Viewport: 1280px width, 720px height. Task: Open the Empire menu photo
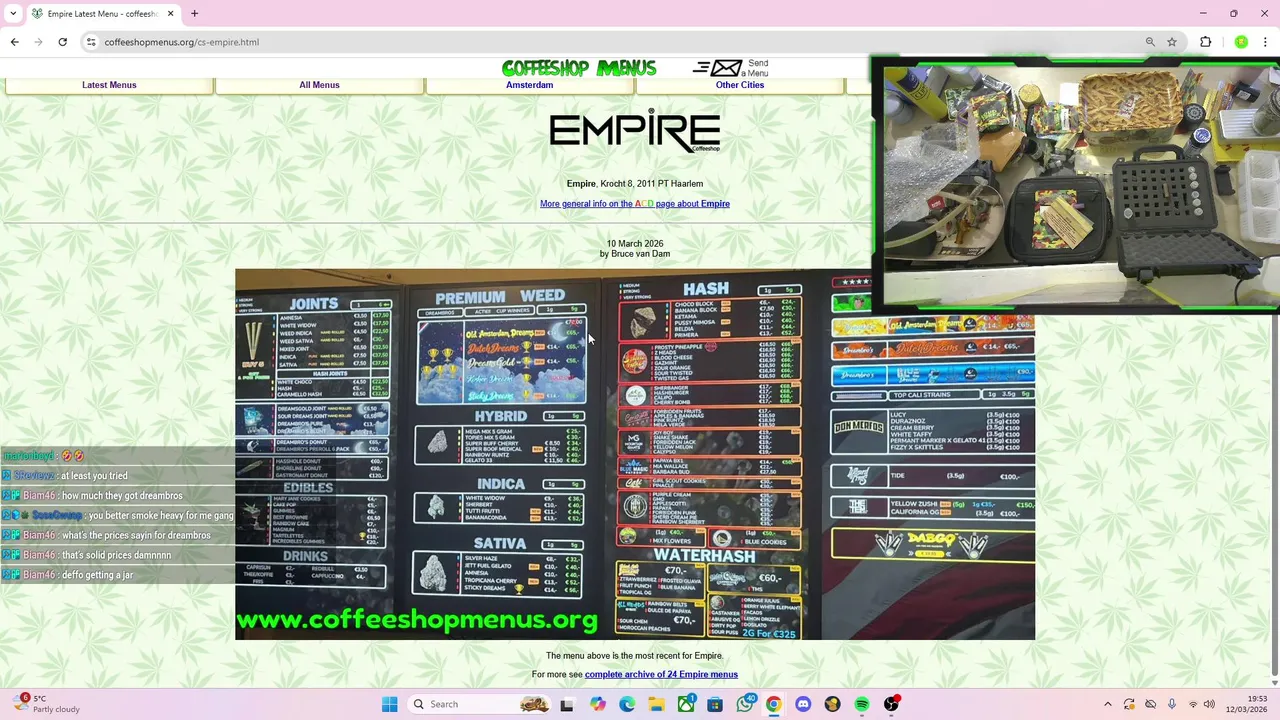[x=635, y=454]
